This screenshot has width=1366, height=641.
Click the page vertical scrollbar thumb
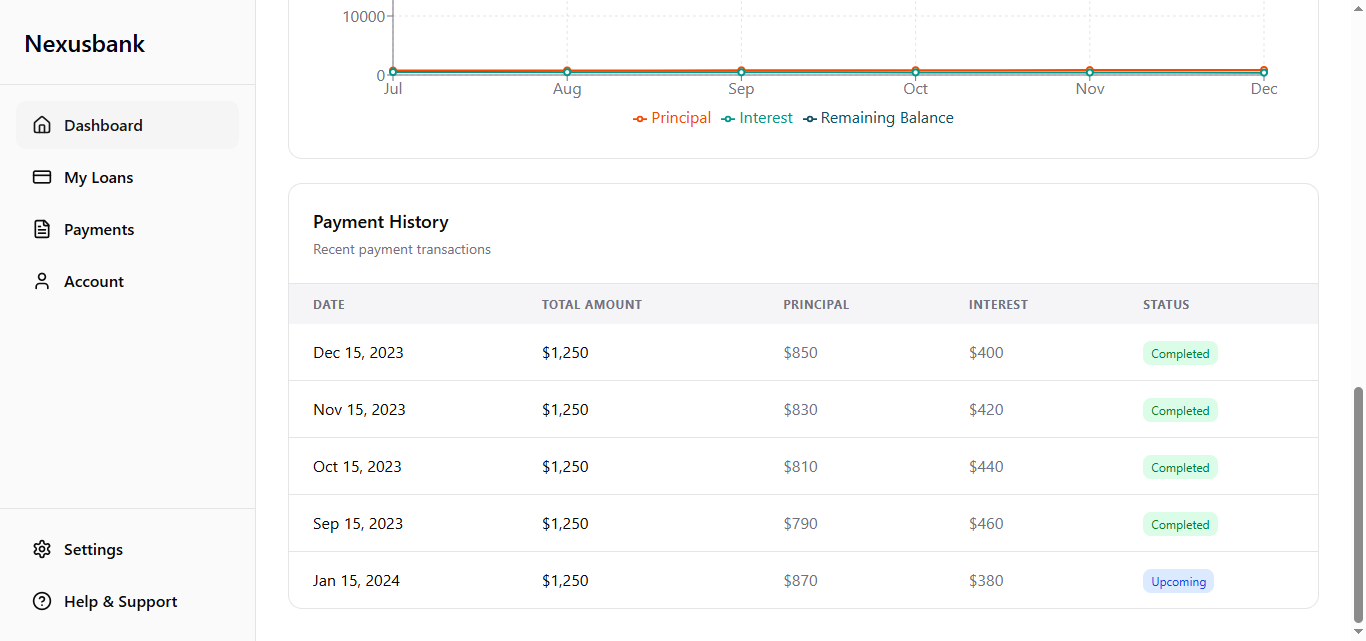1358,505
